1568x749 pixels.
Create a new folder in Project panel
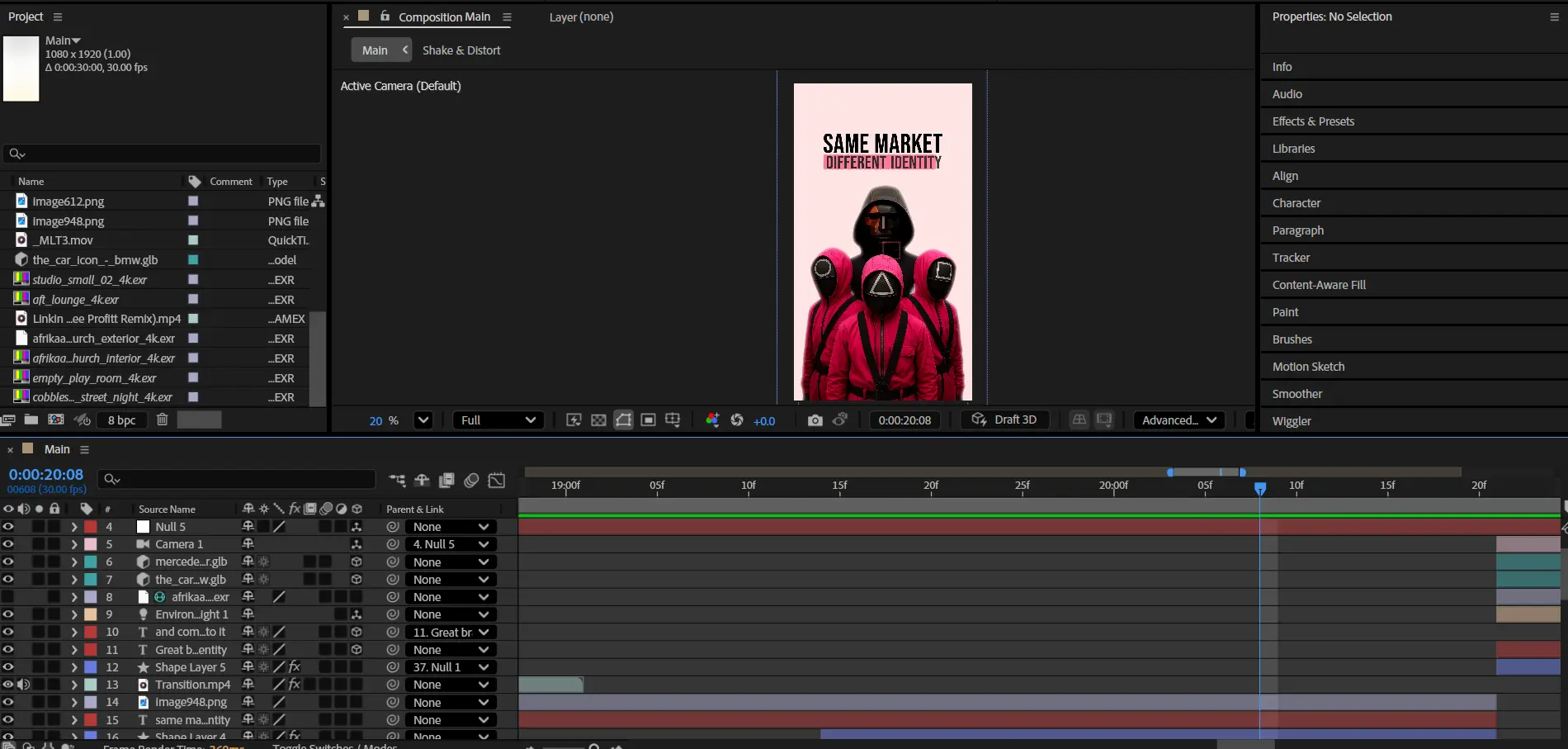point(31,420)
